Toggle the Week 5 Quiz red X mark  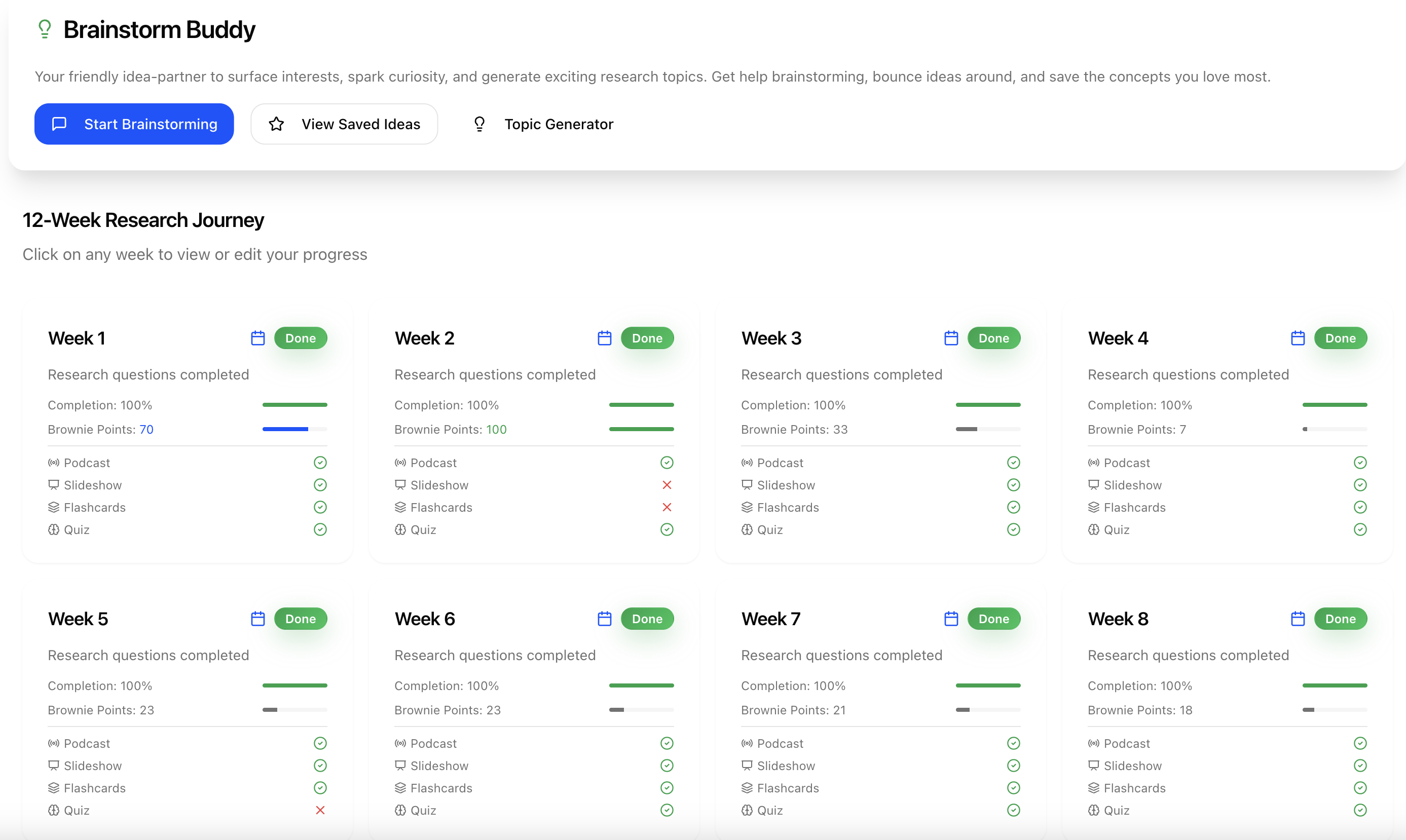pos(320,810)
